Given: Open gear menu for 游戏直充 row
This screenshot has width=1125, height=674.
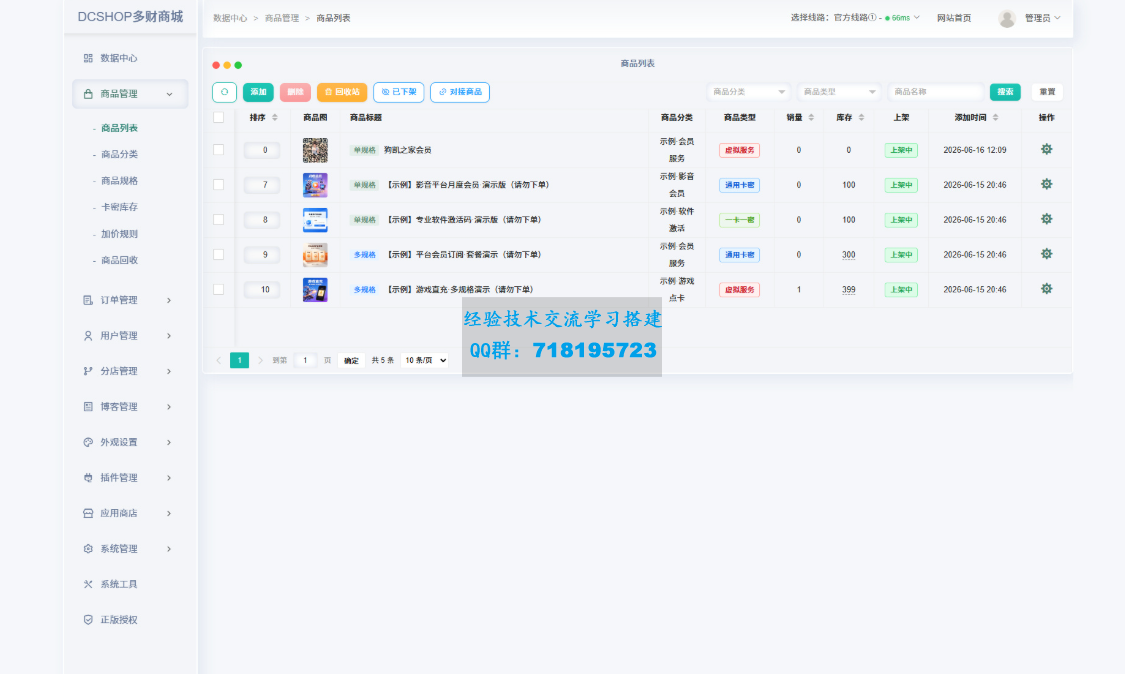Looking at the screenshot, I should pyautogui.click(x=1046, y=289).
